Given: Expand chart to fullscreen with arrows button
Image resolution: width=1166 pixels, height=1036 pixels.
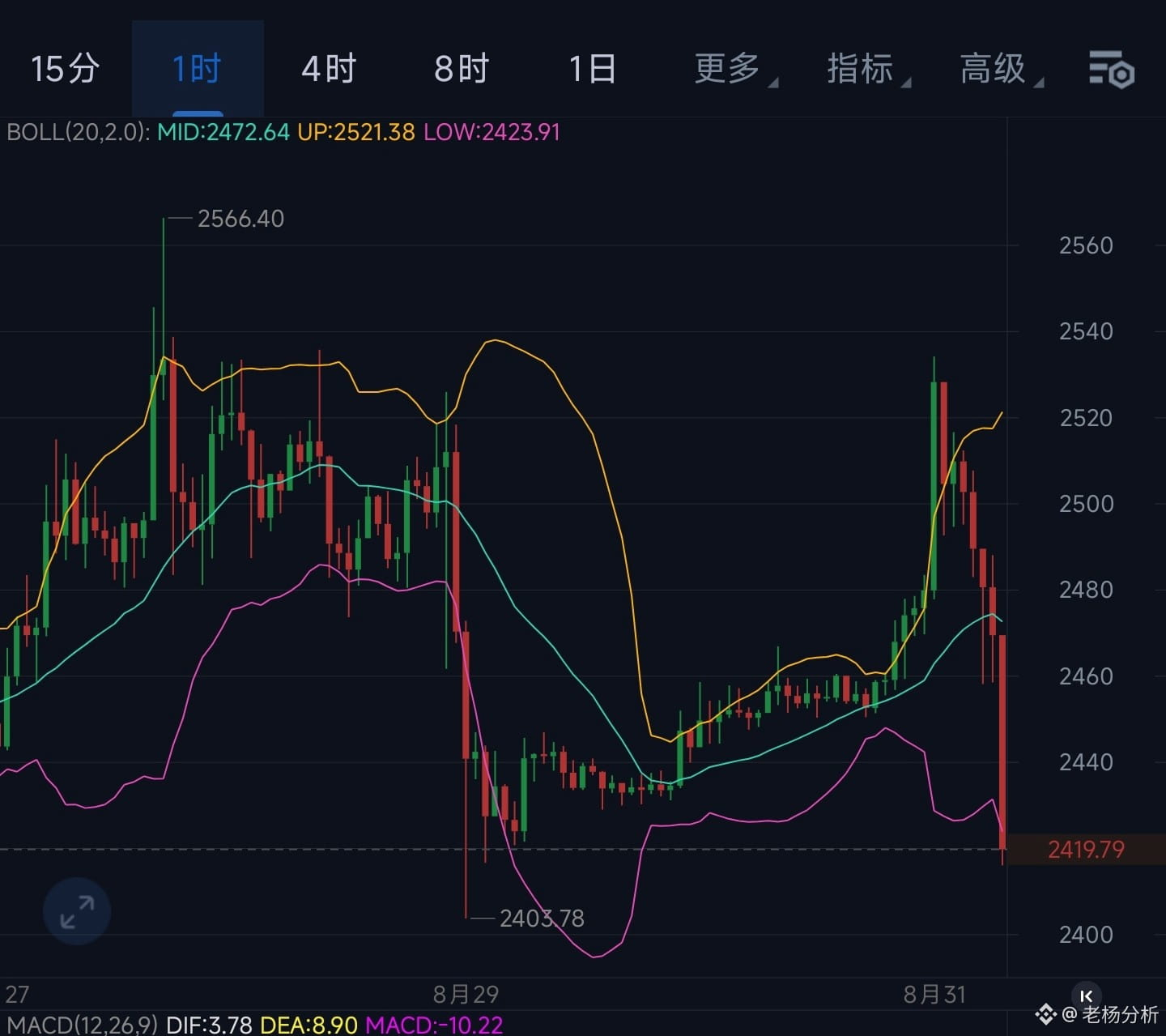Looking at the screenshot, I should point(77,911).
